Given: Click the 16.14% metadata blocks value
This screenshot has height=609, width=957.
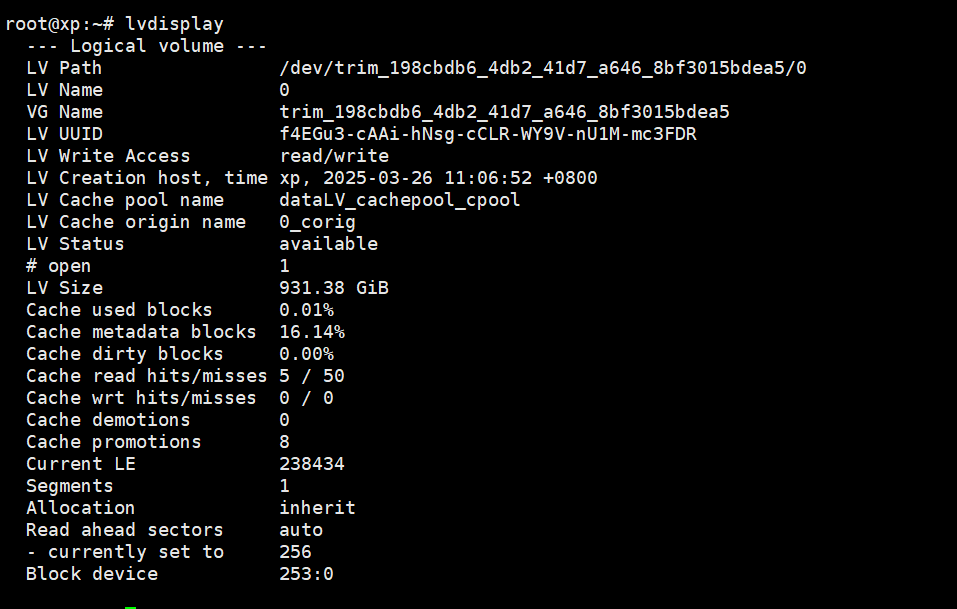Looking at the screenshot, I should point(312,332).
